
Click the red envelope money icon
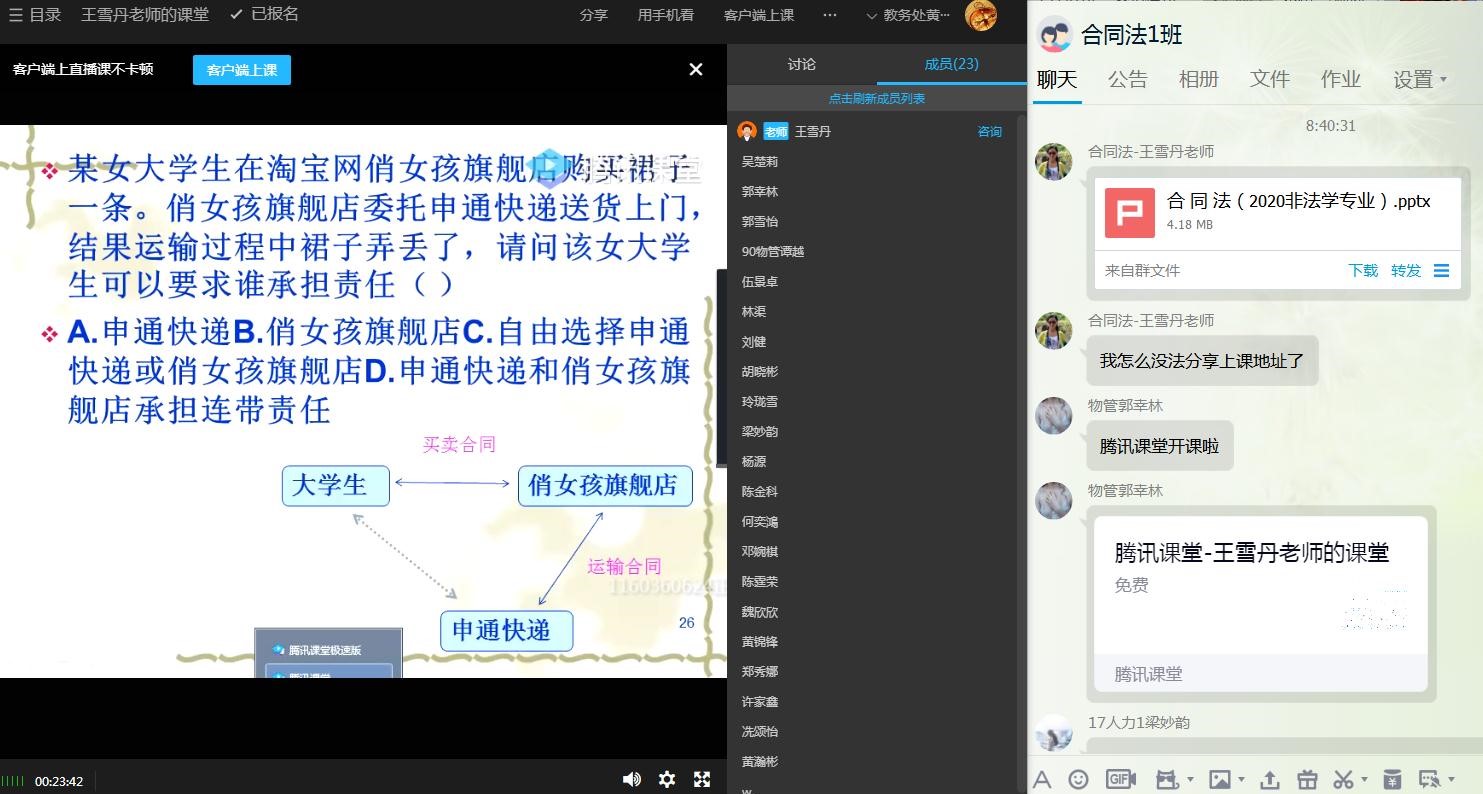[1391, 779]
